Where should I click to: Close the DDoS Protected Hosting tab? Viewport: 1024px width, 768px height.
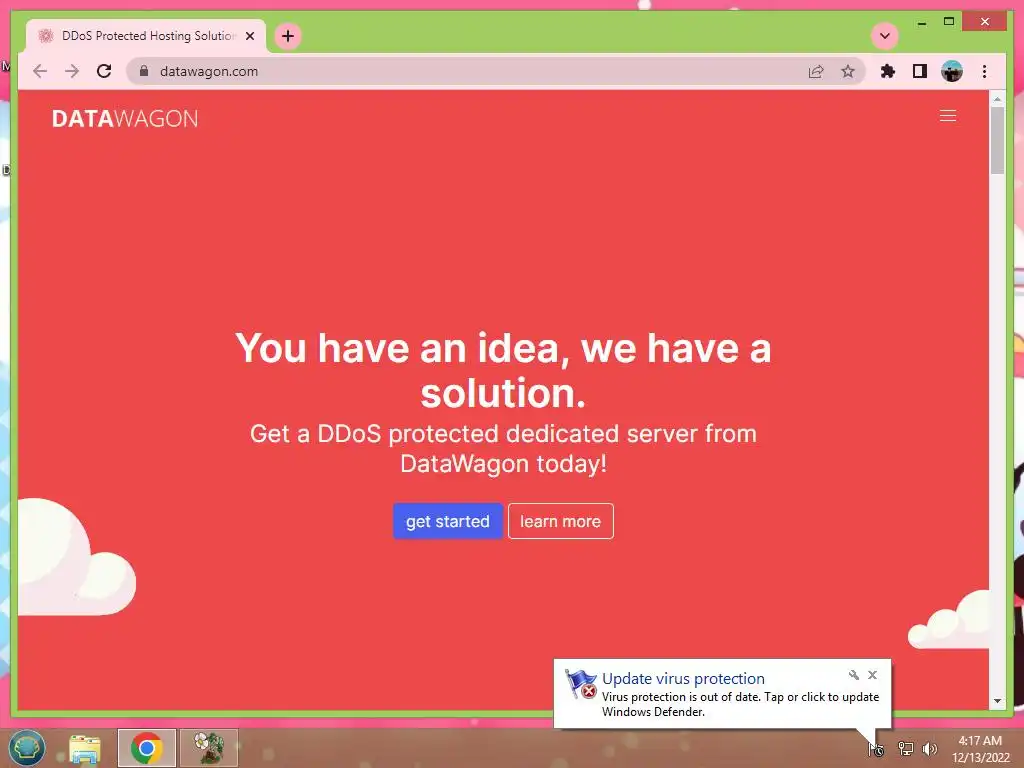click(249, 36)
